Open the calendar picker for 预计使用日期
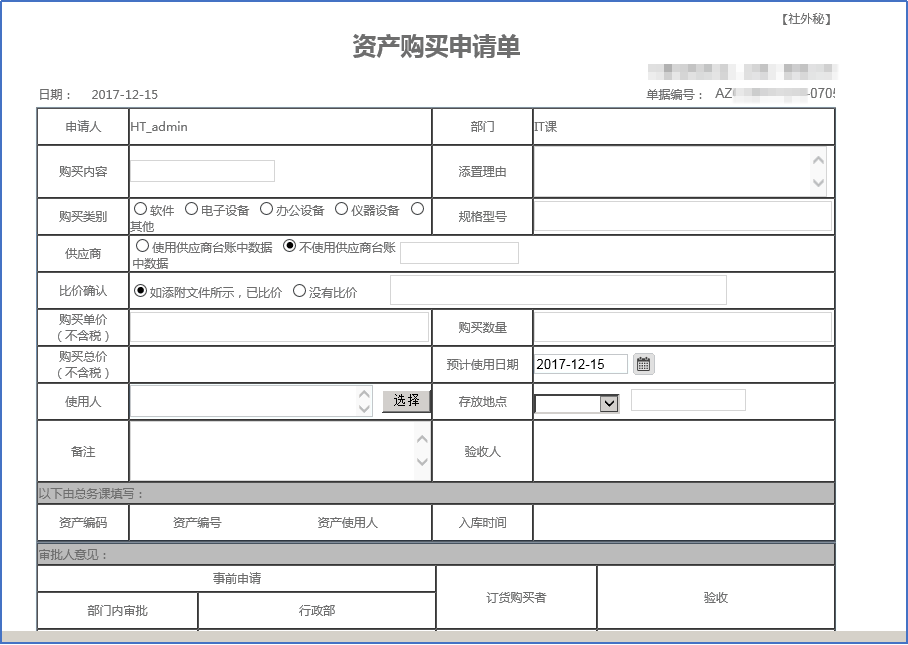The height and width of the screenshot is (645, 908). click(643, 364)
